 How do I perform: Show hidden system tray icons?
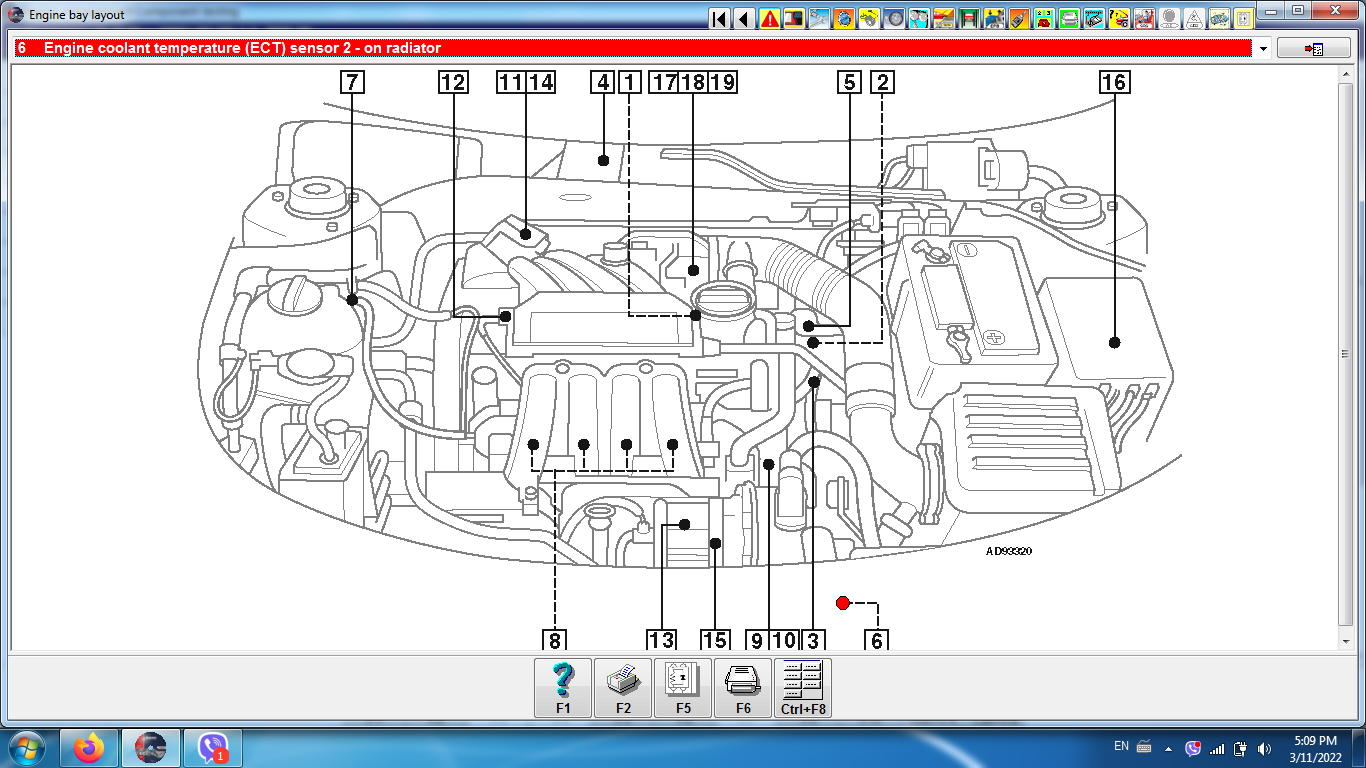coord(1168,748)
